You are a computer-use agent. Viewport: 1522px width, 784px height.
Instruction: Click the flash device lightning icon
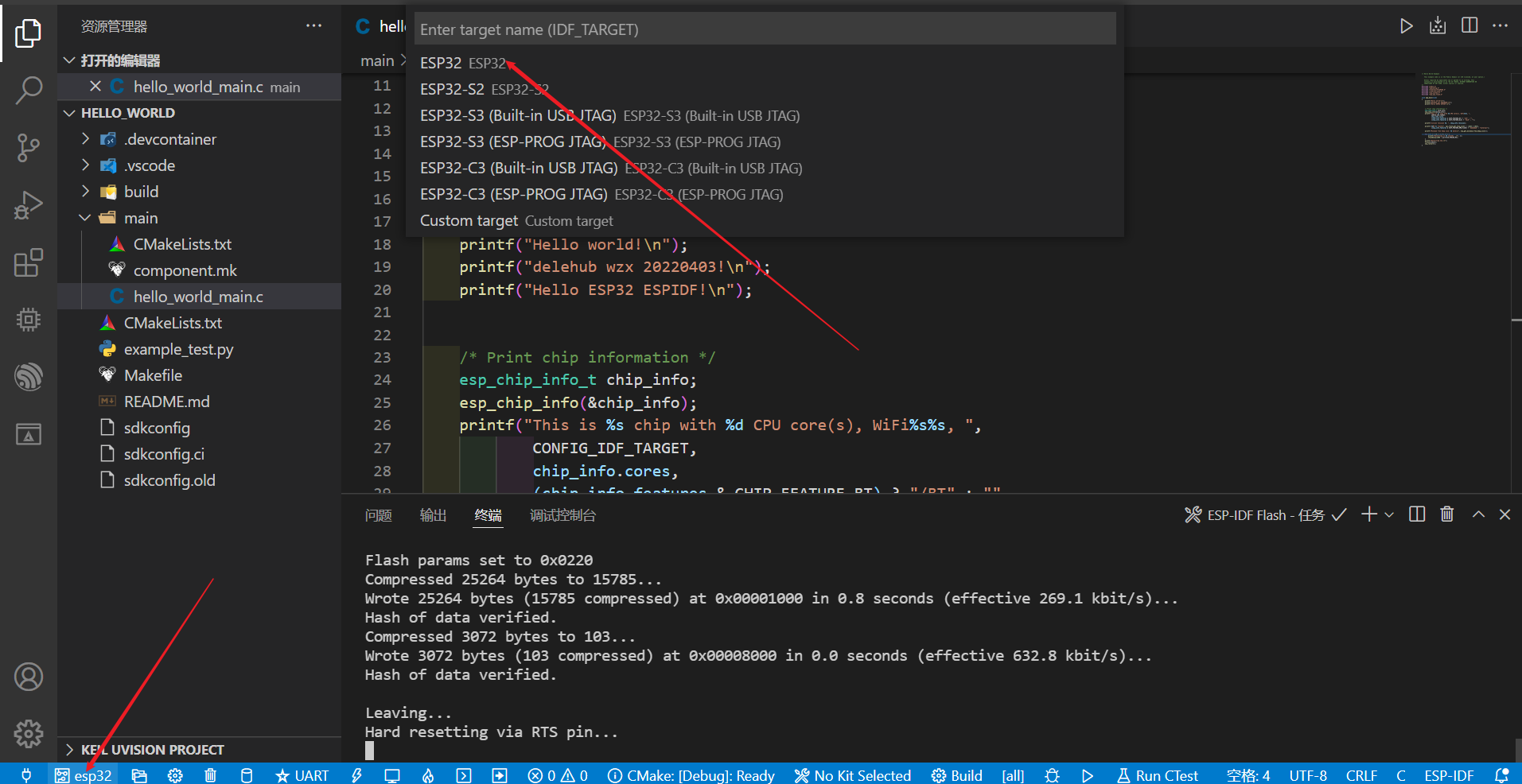pos(356,775)
